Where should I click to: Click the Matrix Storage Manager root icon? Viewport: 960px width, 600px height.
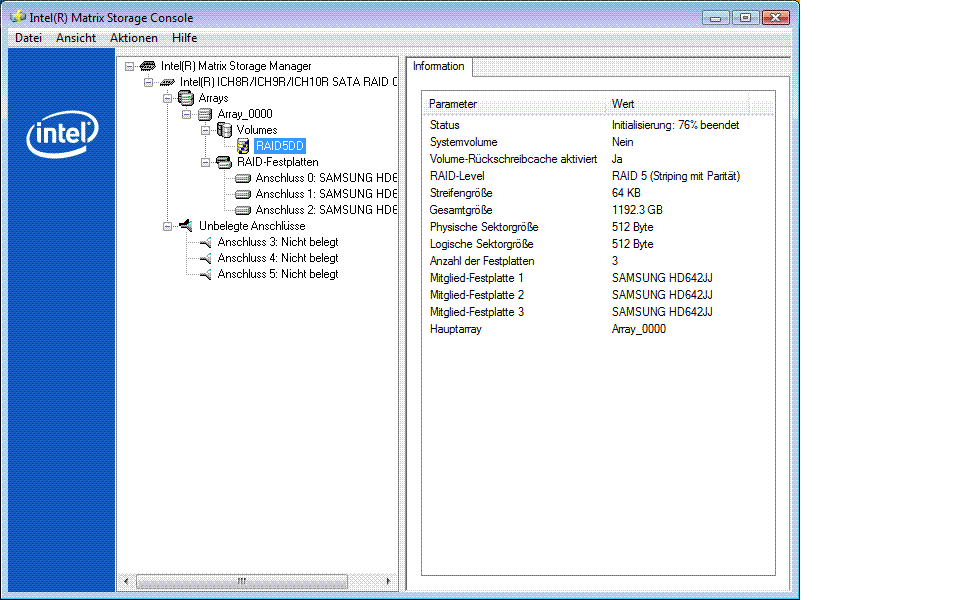click(x=148, y=66)
